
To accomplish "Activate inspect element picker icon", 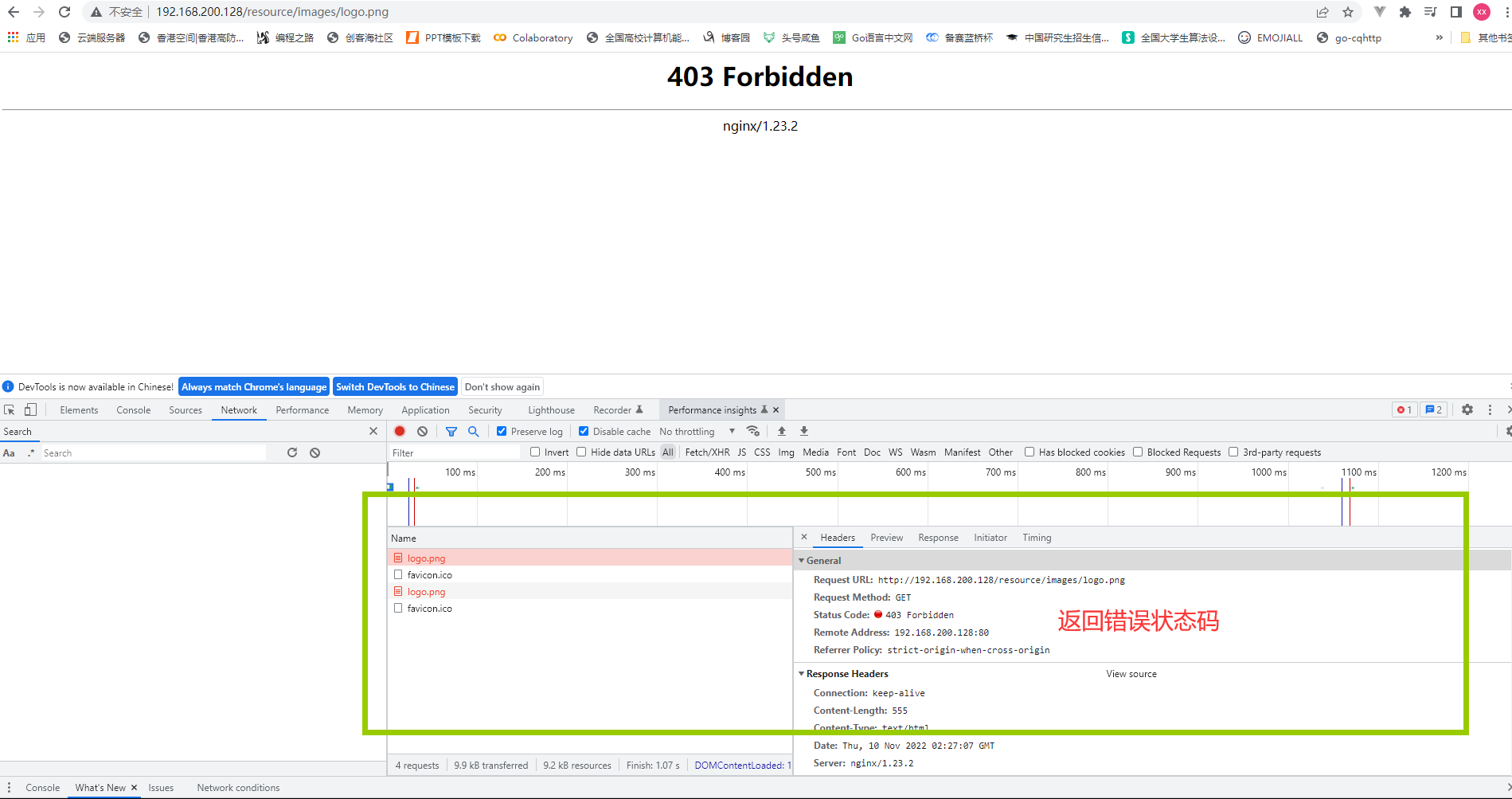I will click(10, 409).
